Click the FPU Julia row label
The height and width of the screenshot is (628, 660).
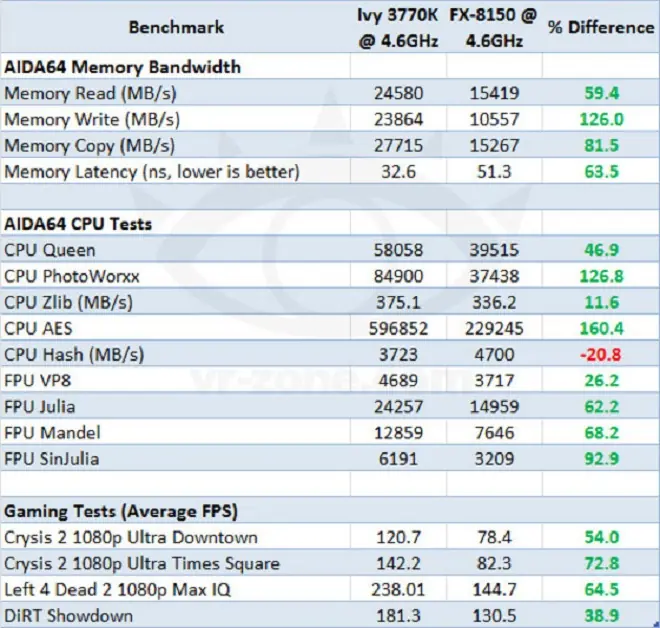(40, 407)
